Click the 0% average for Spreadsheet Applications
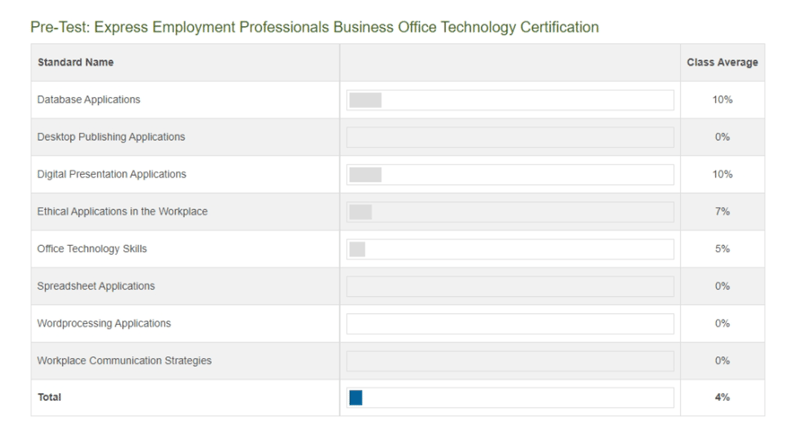 pyautogui.click(x=722, y=286)
